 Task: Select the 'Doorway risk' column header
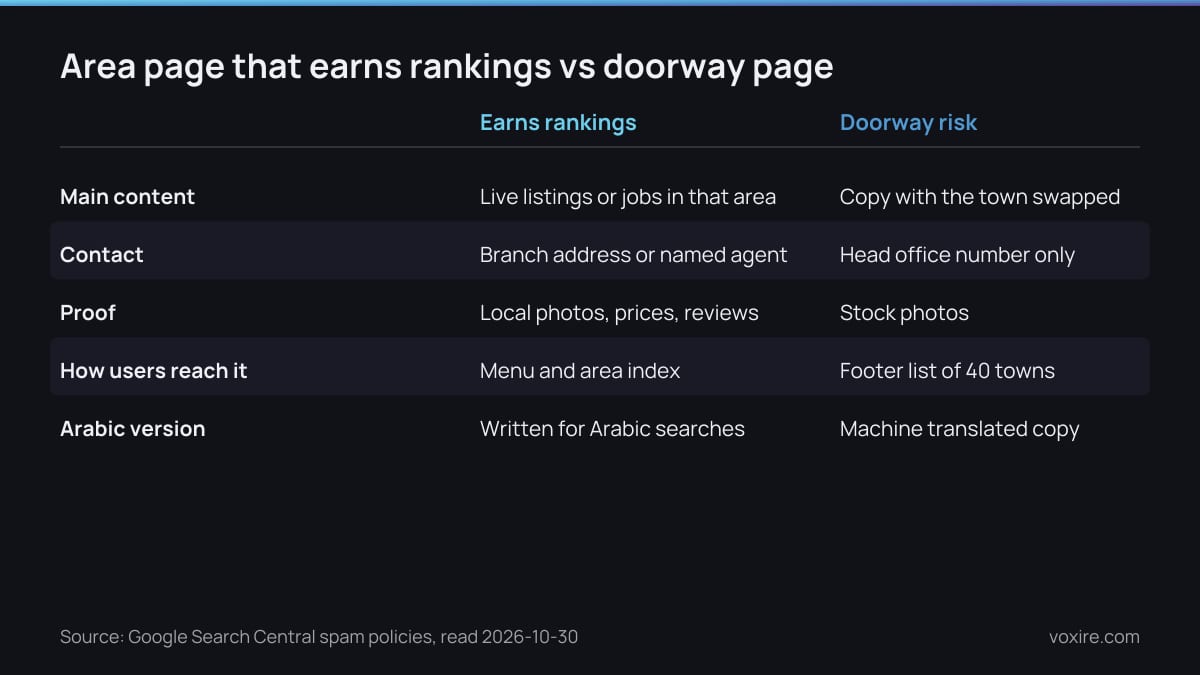(908, 122)
